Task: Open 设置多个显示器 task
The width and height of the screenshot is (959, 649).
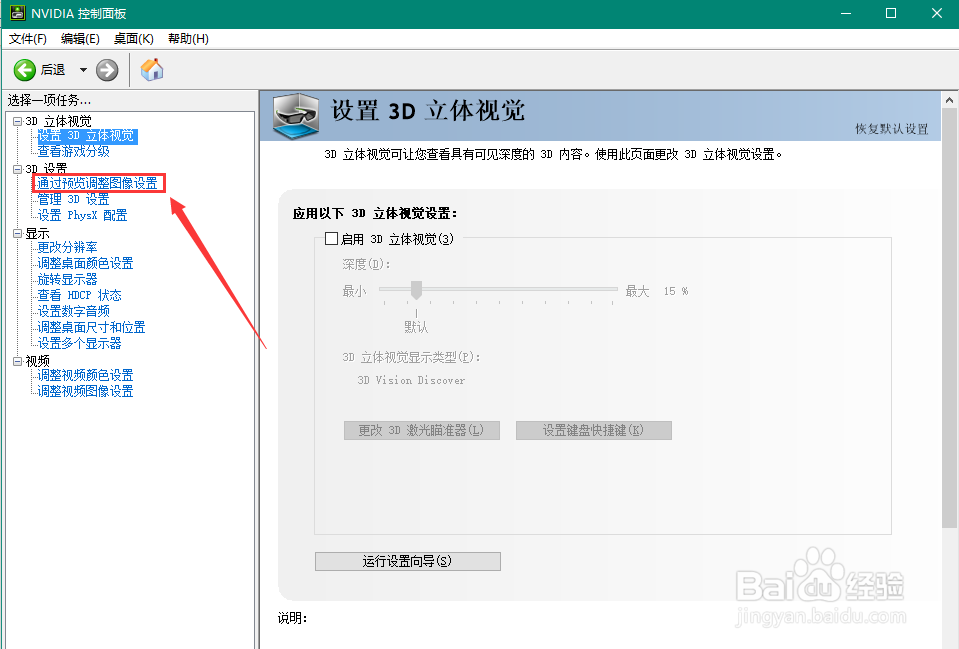Action: coord(80,343)
